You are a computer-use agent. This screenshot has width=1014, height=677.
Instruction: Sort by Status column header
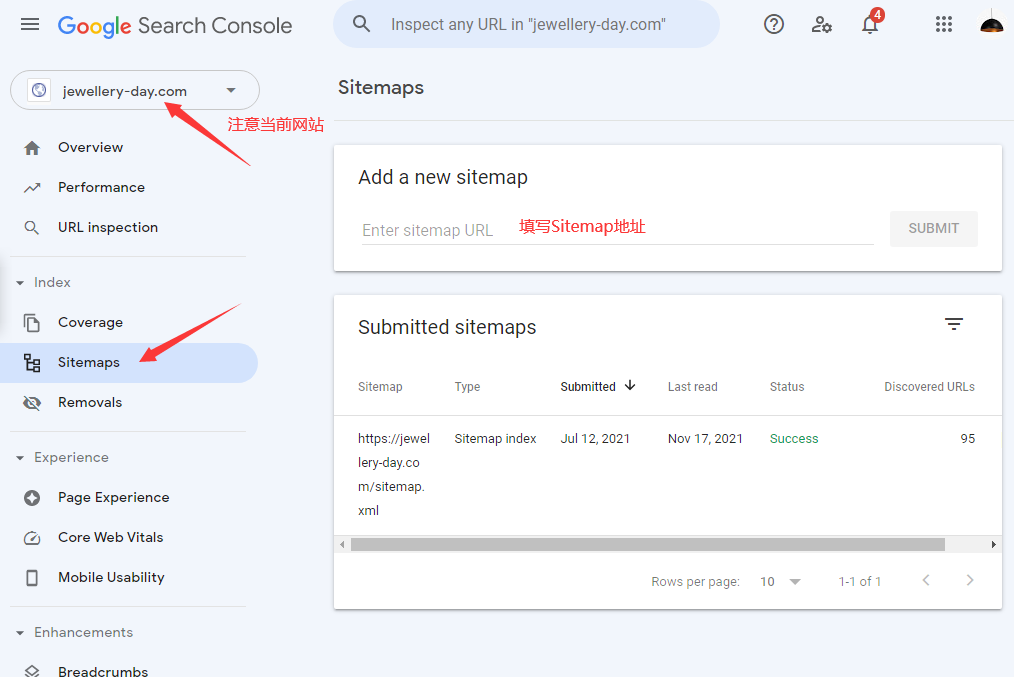786,387
